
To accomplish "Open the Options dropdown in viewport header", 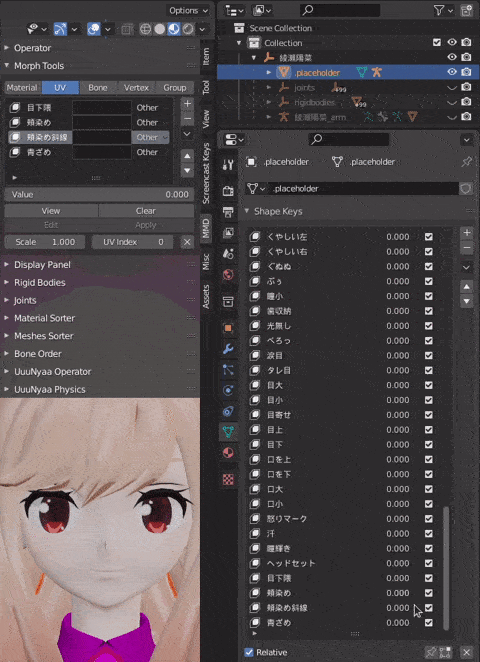I will tap(189, 11).
